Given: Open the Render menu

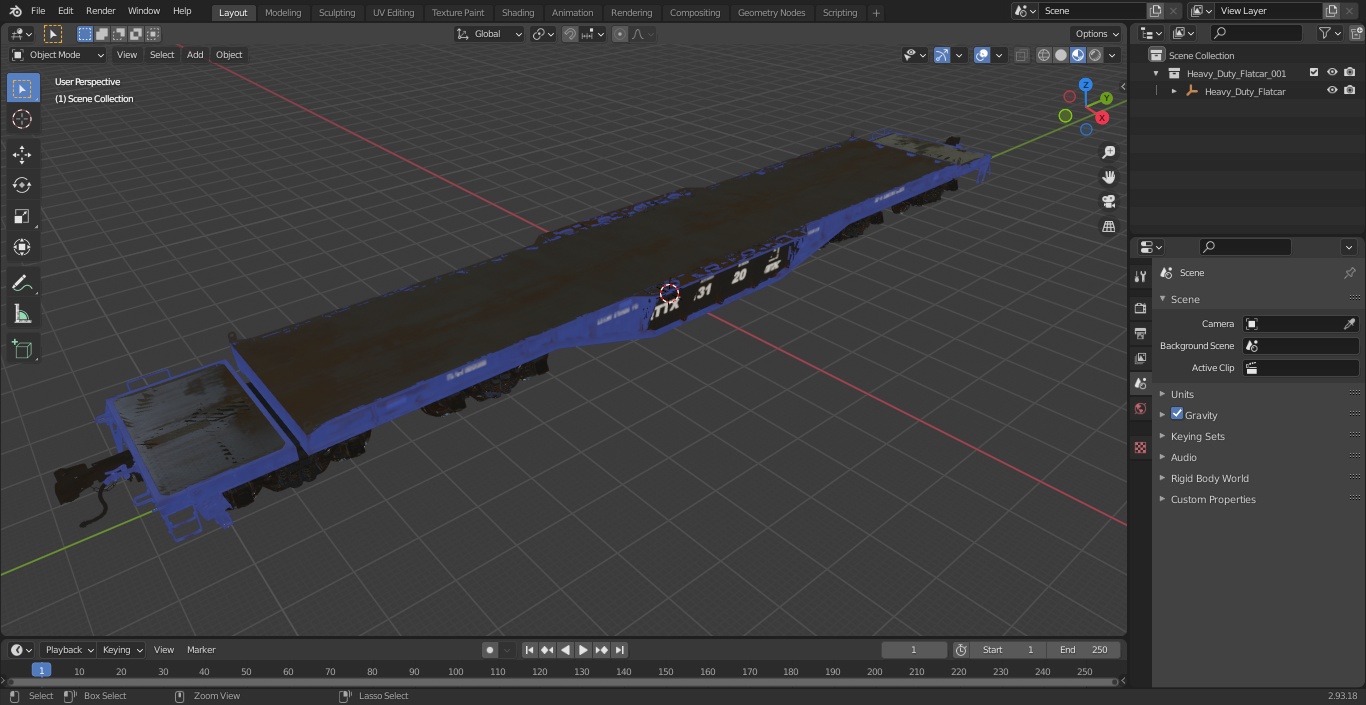Looking at the screenshot, I should (x=100, y=11).
